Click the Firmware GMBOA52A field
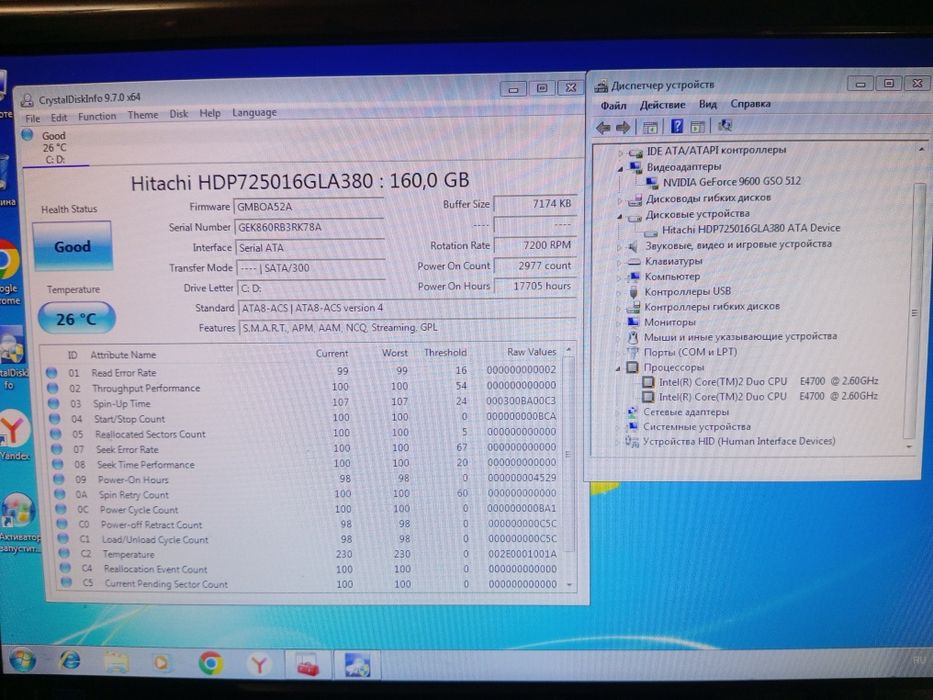933x700 pixels. point(308,207)
